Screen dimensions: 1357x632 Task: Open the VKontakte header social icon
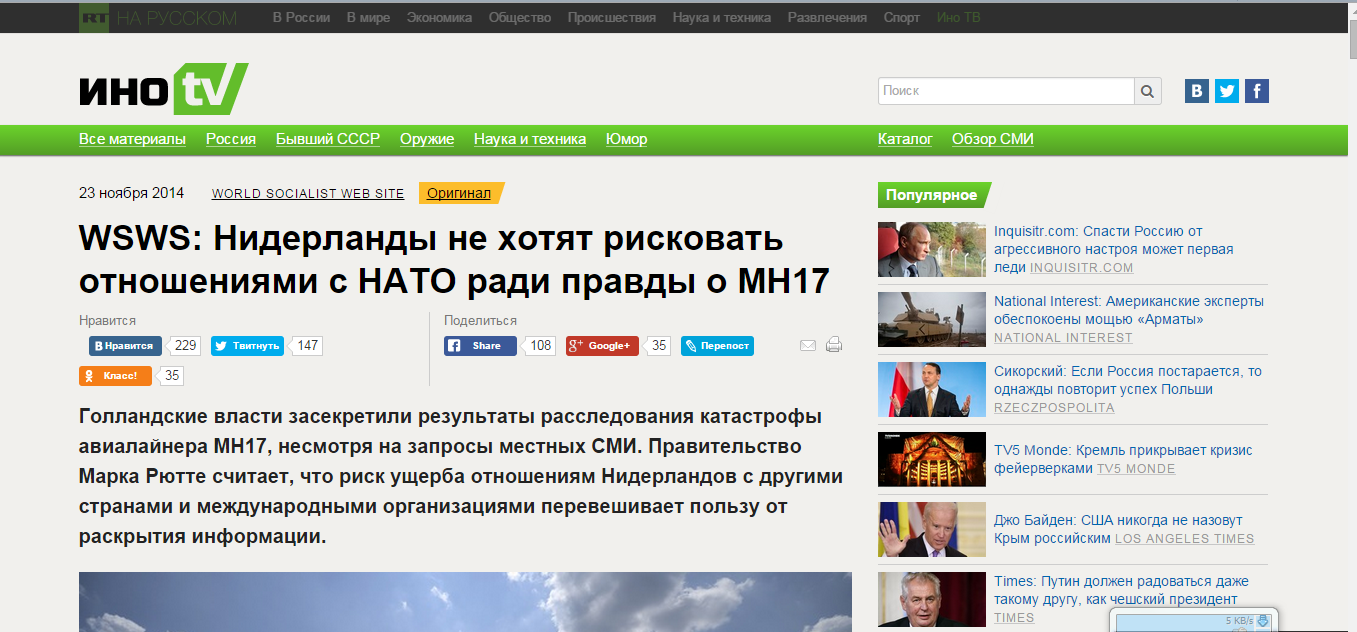coord(1197,91)
